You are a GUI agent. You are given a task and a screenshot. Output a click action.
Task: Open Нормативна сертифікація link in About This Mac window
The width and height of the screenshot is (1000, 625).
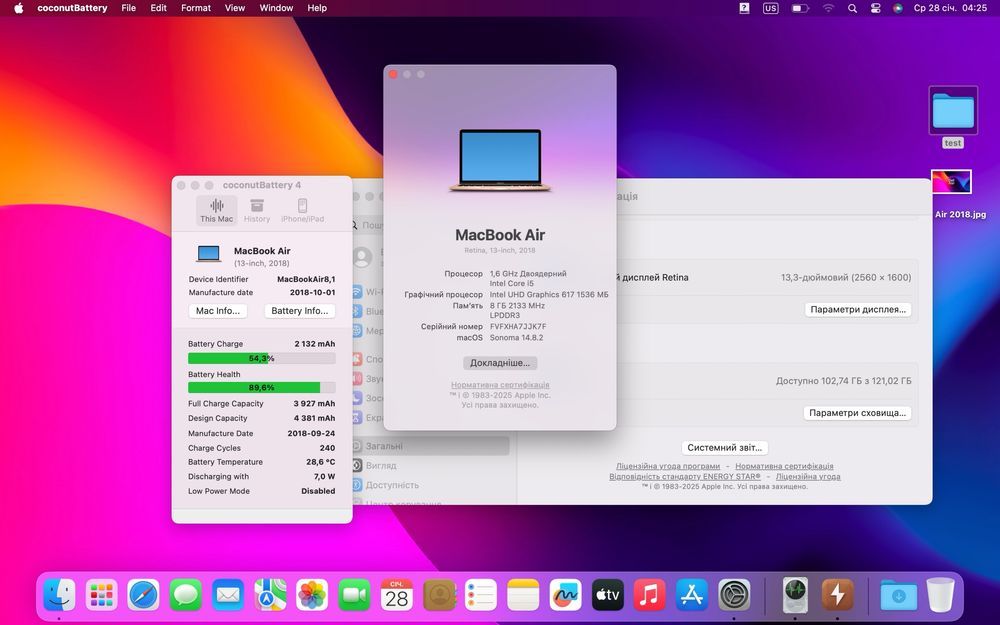500,385
